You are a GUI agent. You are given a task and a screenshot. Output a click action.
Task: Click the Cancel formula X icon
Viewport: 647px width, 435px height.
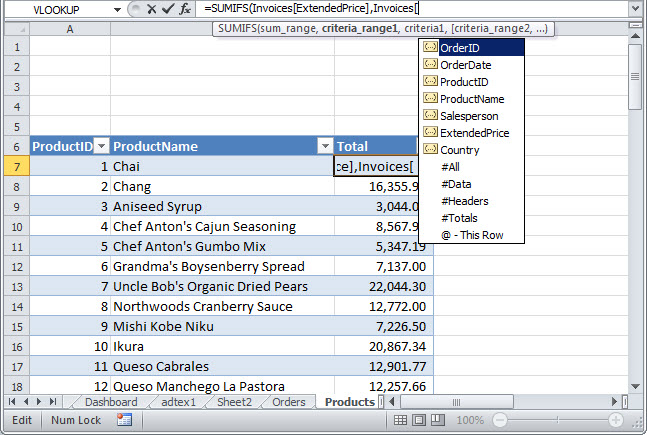click(x=152, y=9)
